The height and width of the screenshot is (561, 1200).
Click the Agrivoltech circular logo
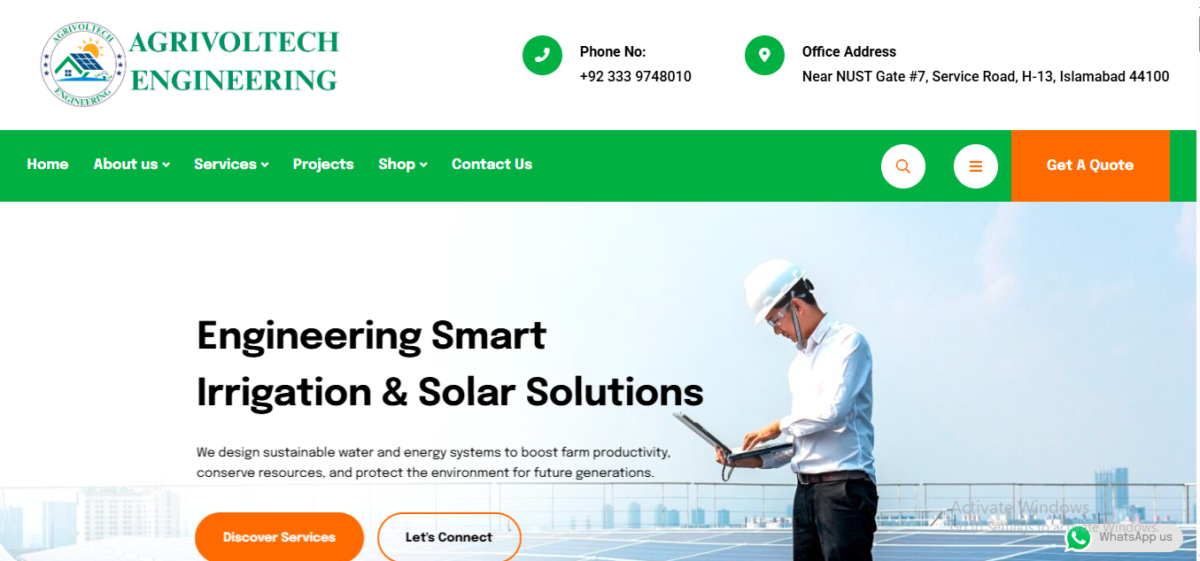coord(83,65)
